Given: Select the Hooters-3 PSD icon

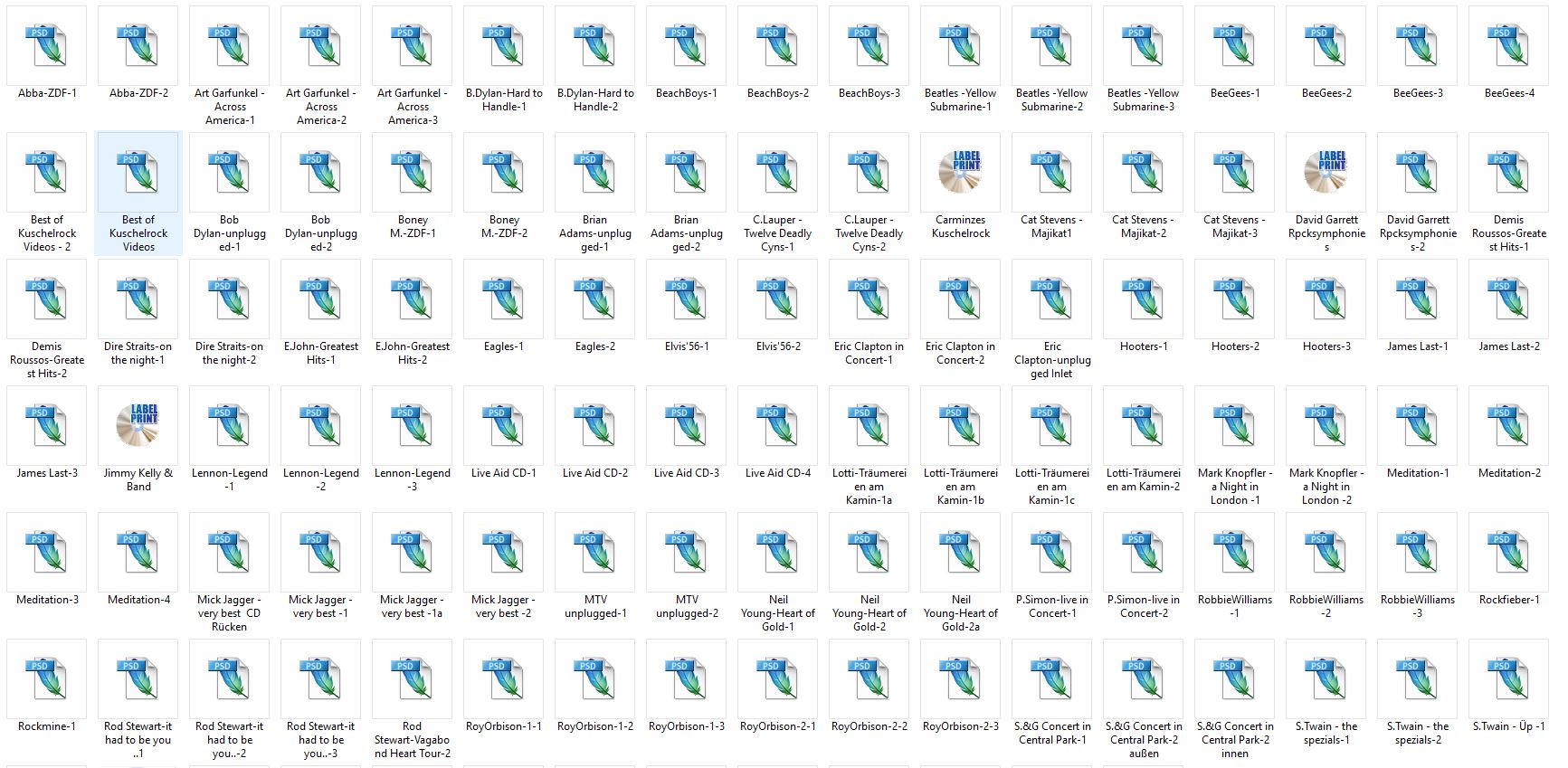Looking at the screenshot, I should pos(1326,299).
